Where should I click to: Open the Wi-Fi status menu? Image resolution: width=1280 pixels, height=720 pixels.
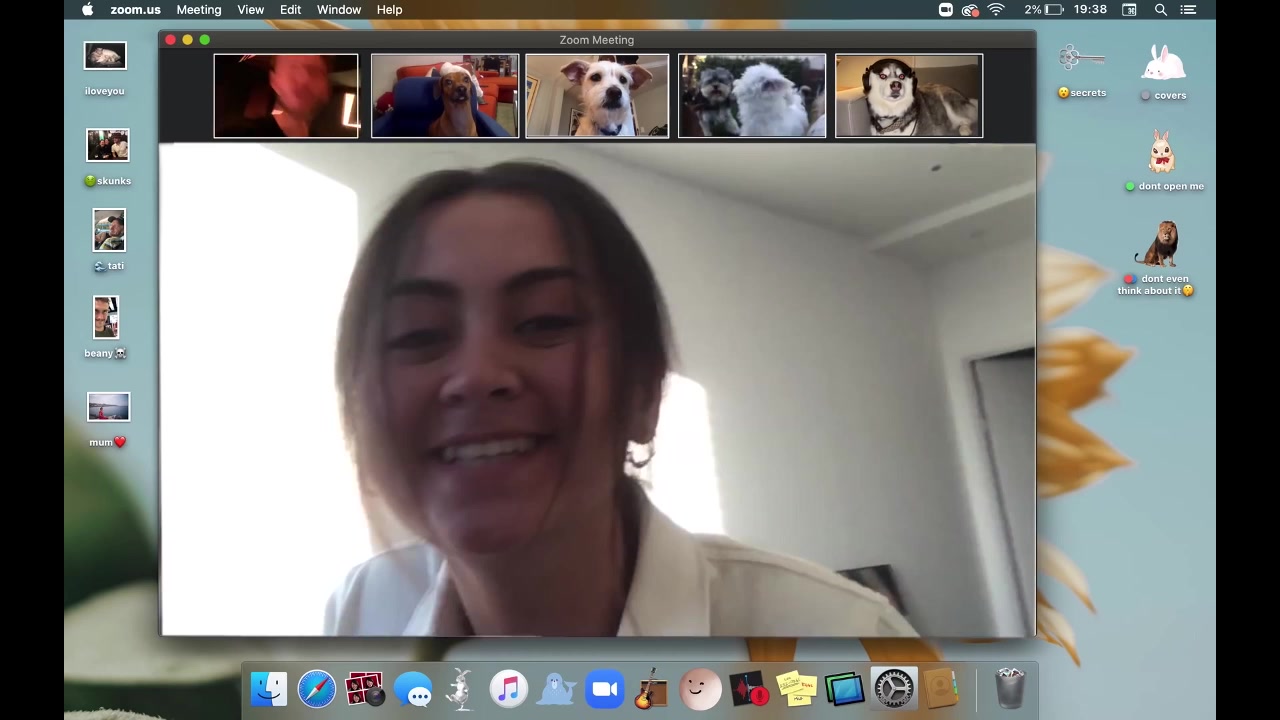pos(996,10)
